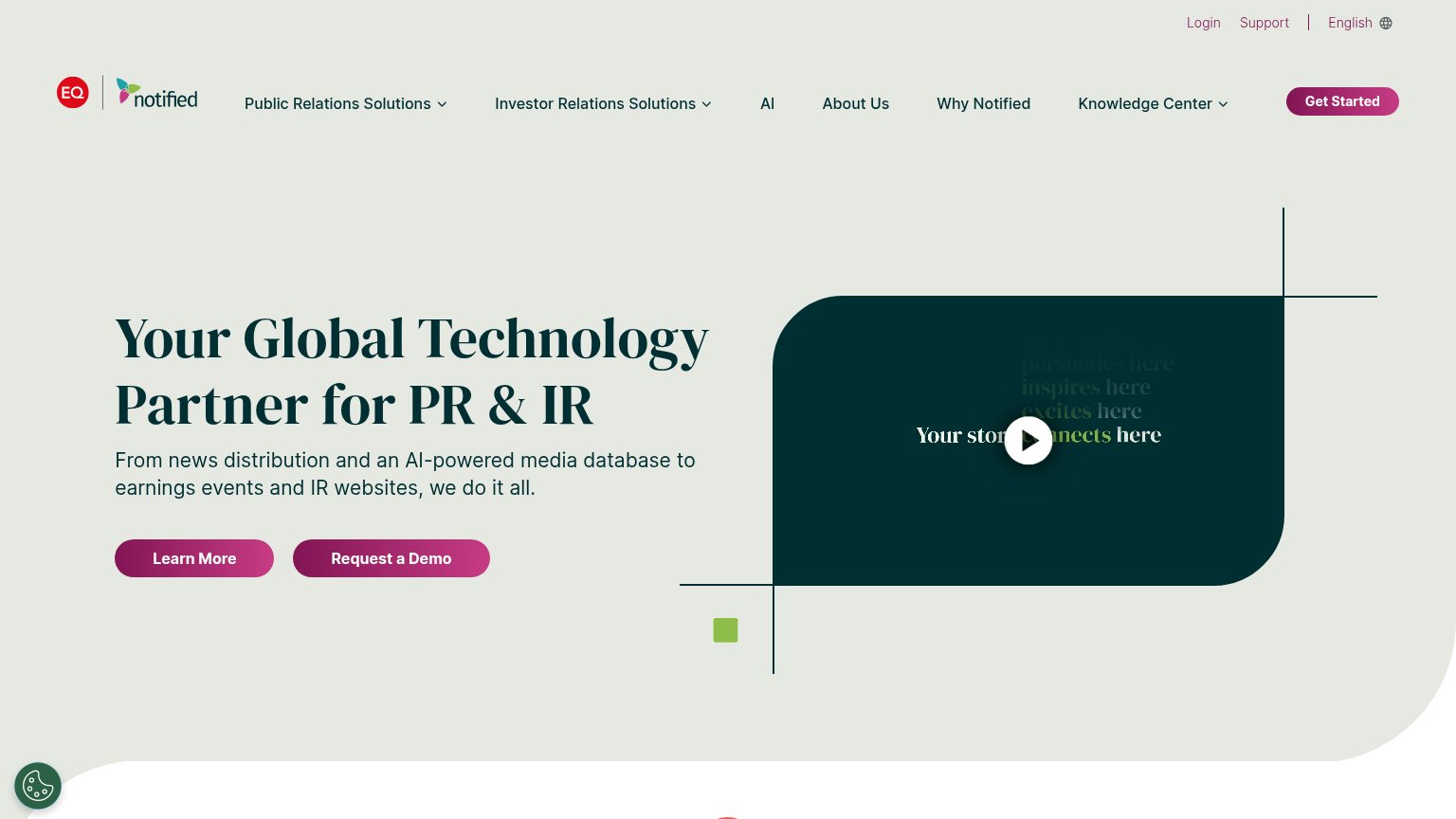Open Why Notified page

(983, 103)
